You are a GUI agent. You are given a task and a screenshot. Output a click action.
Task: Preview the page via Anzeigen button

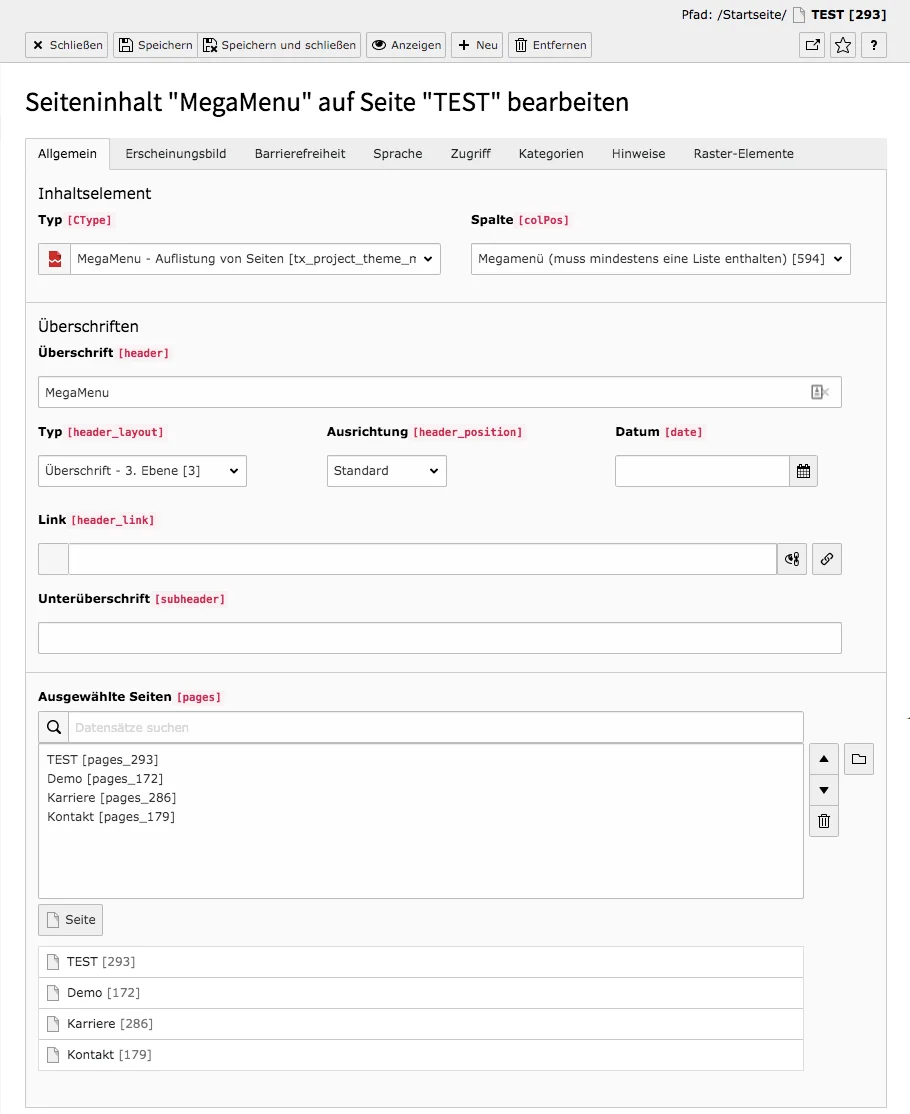[405, 45]
